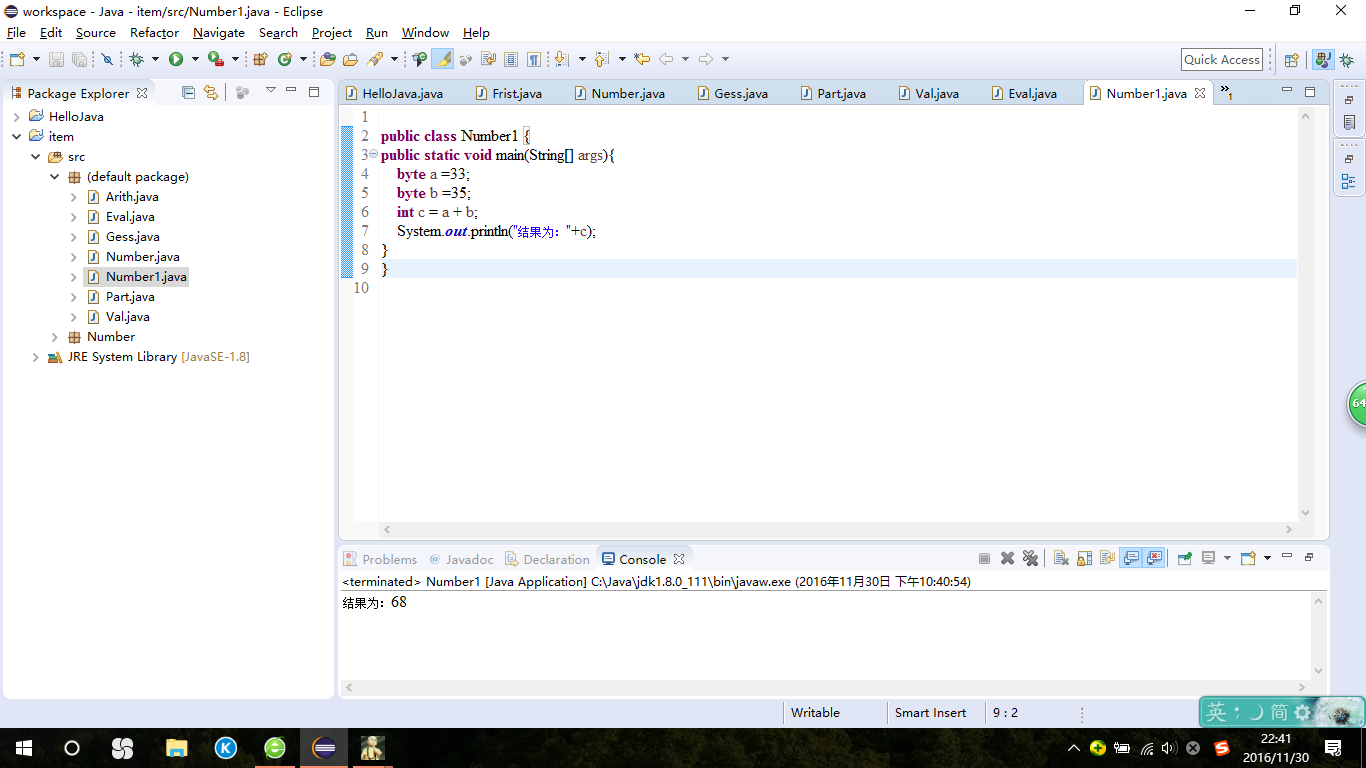Remove all terminated launches in Console
The width and height of the screenshot is (1366, 768).
[x=1030, y=558]
